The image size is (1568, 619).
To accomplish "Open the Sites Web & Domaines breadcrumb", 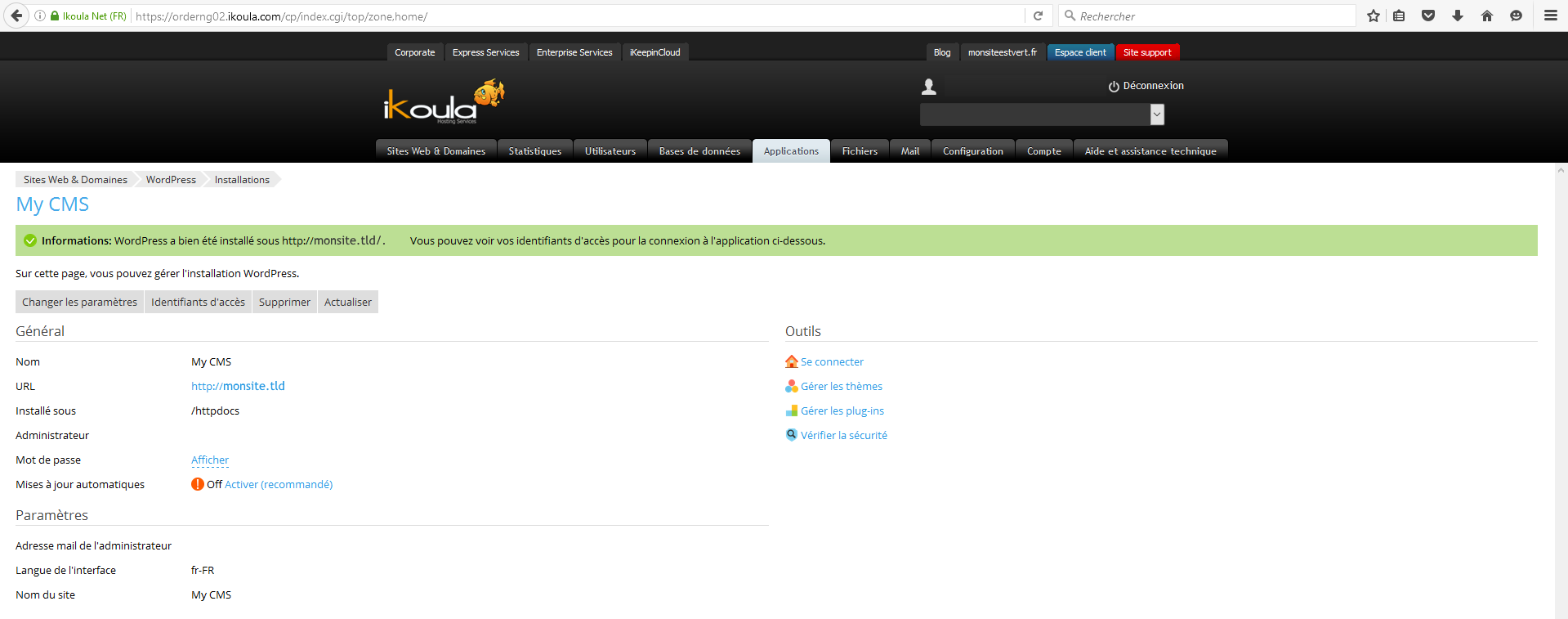I will [x=75, y=180].
